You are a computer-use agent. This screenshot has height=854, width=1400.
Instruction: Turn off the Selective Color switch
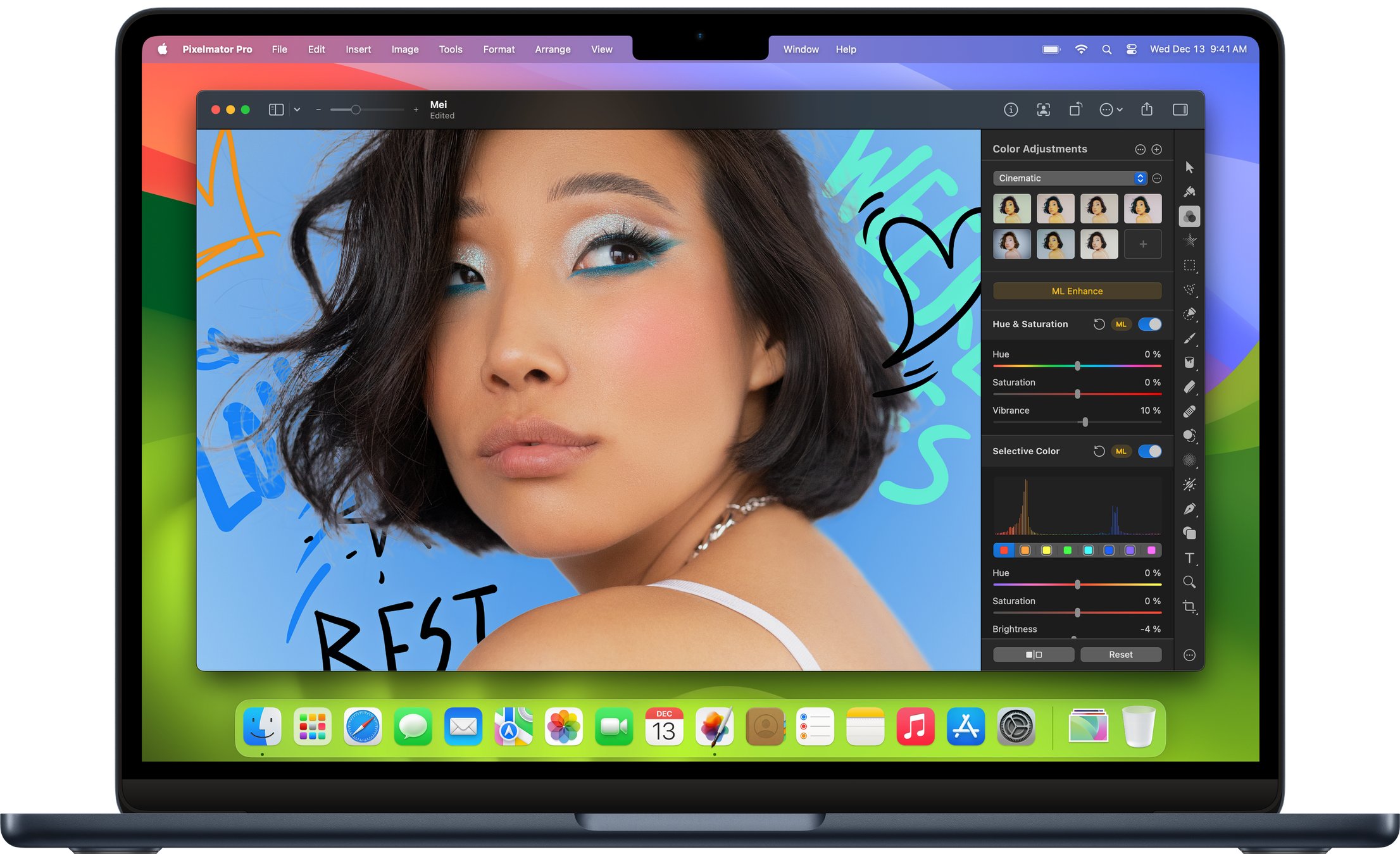point(1150,451)
